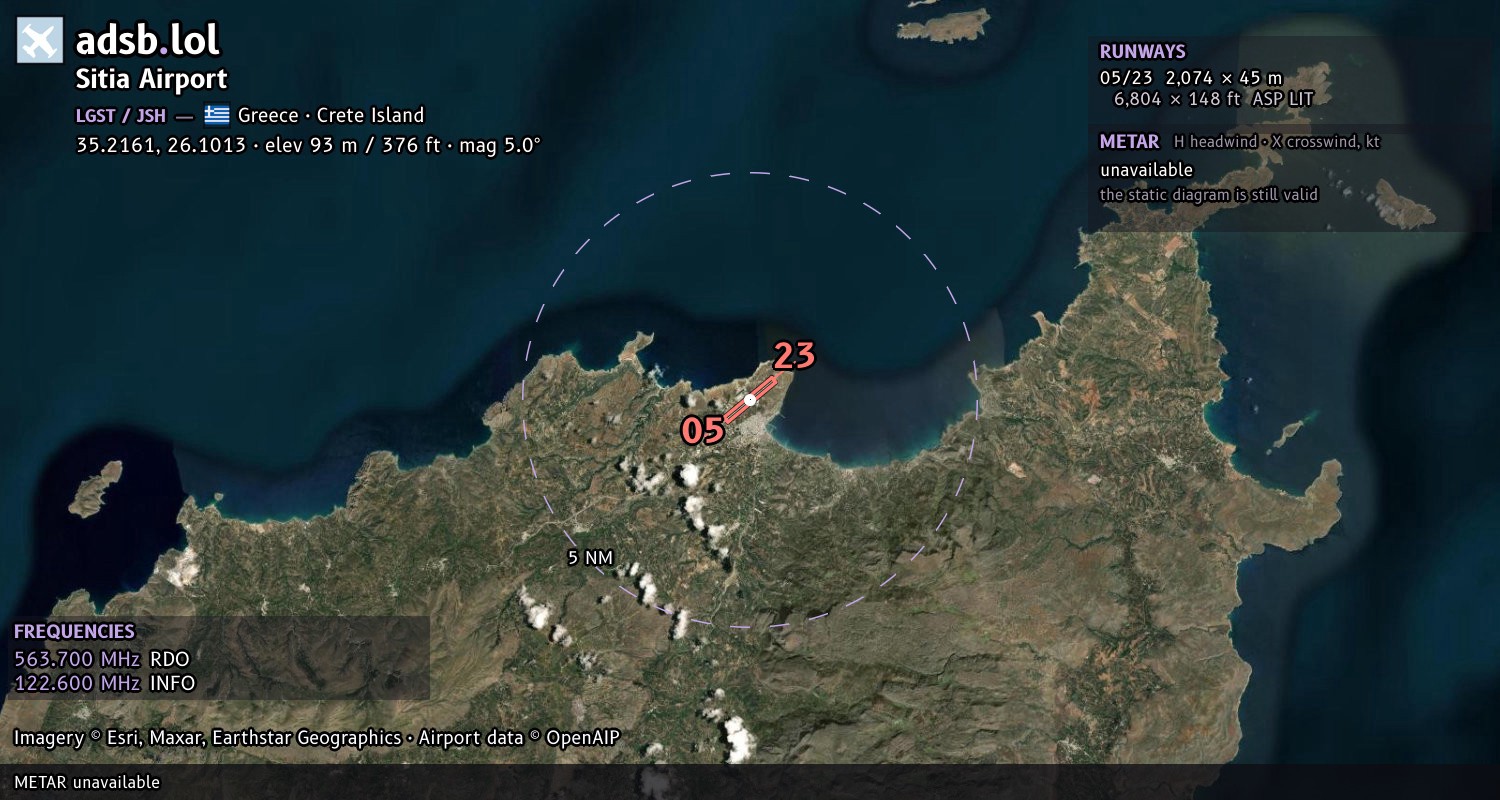
Task: Select the coordinates and elevation line
Action: [308, 144]
